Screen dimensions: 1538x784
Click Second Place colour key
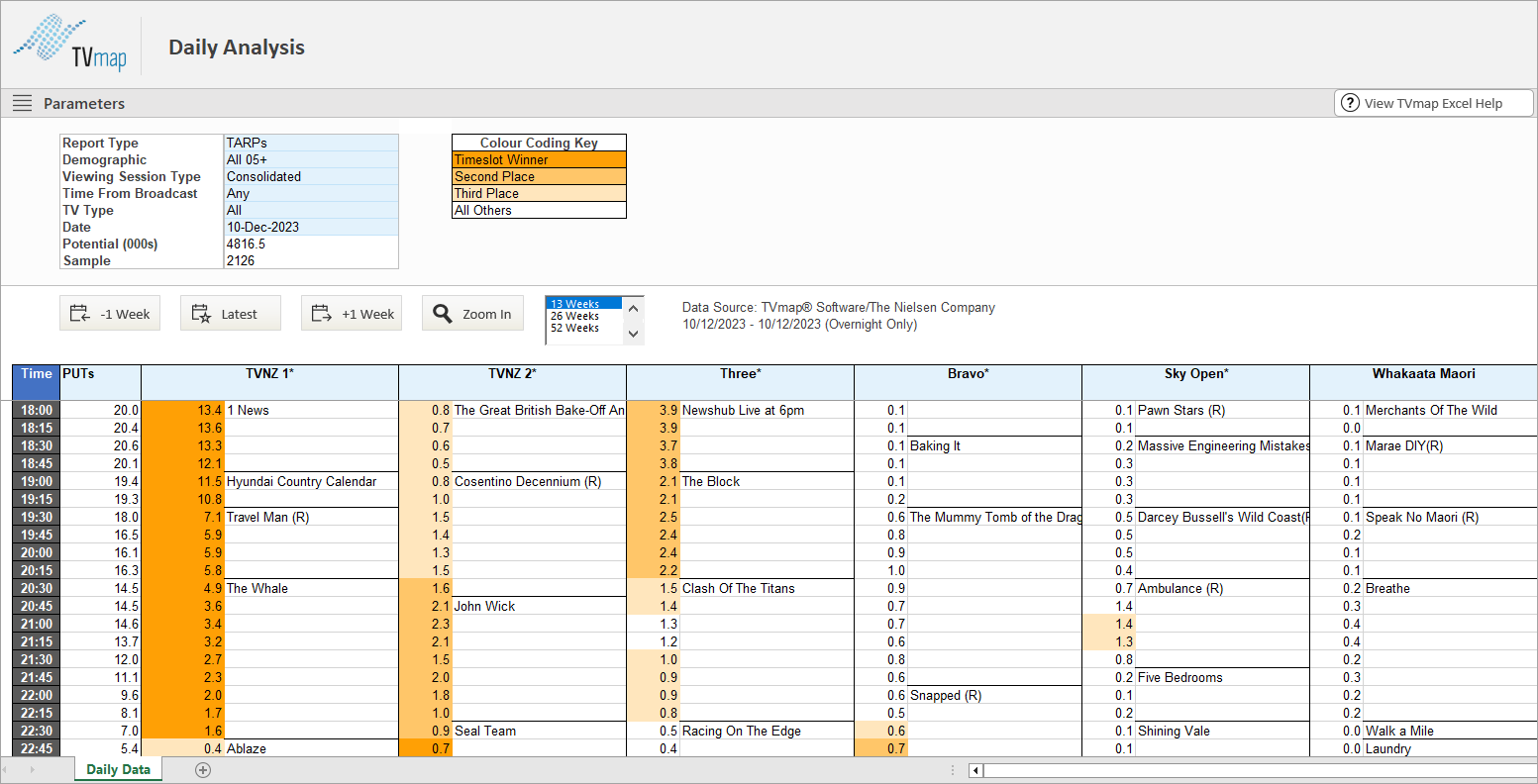point(539,176)
